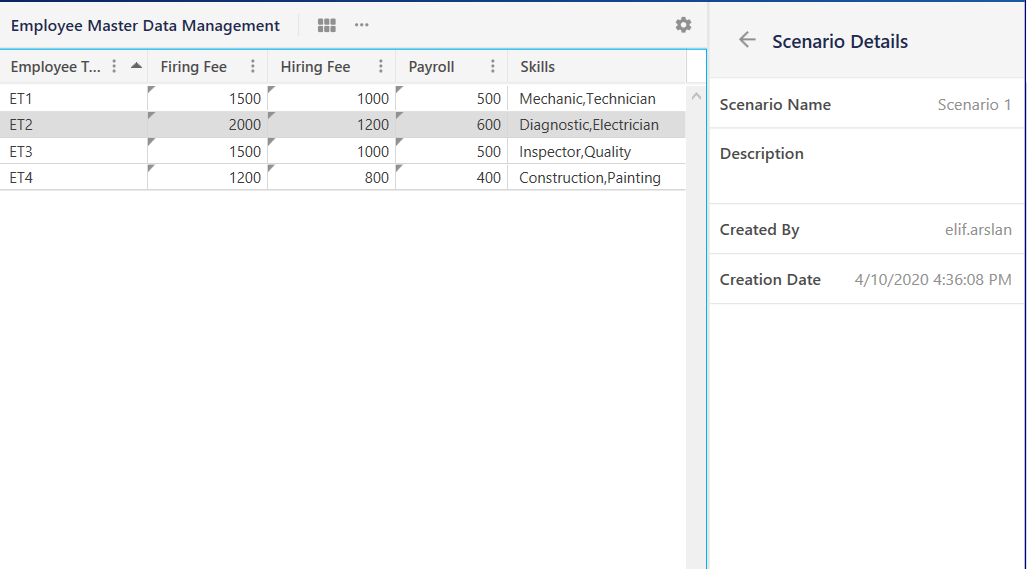
Task: Open the settings gear icon
Action: pyautogui.click(x=683, y=25)
